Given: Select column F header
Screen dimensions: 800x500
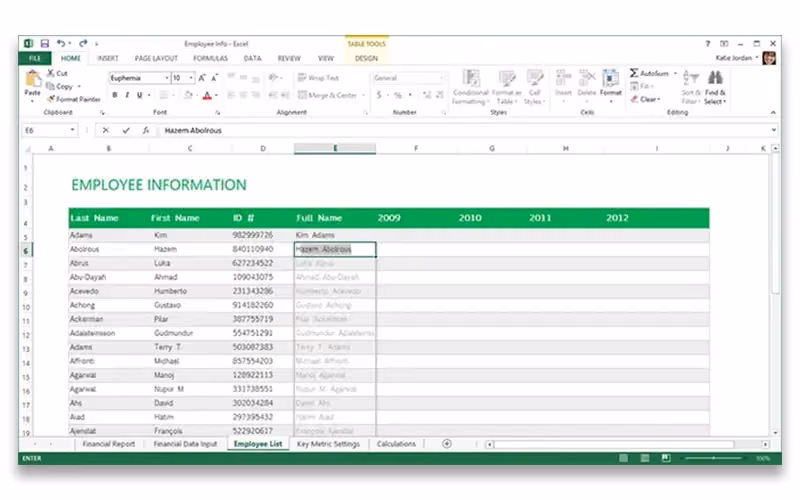Looking at the screenshot, I should tap(416, 148).
